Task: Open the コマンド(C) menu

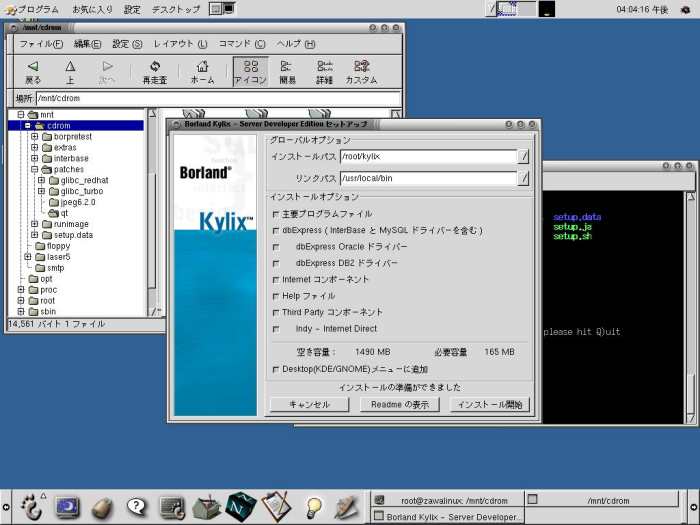Action: click(x=242, y=44)
